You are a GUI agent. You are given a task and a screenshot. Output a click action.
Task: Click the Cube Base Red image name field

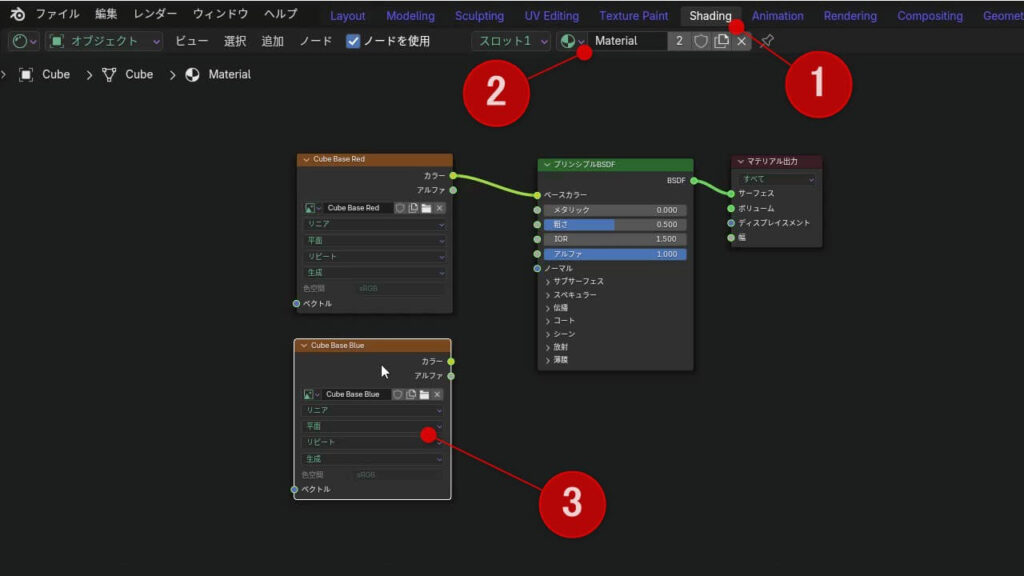358,208
